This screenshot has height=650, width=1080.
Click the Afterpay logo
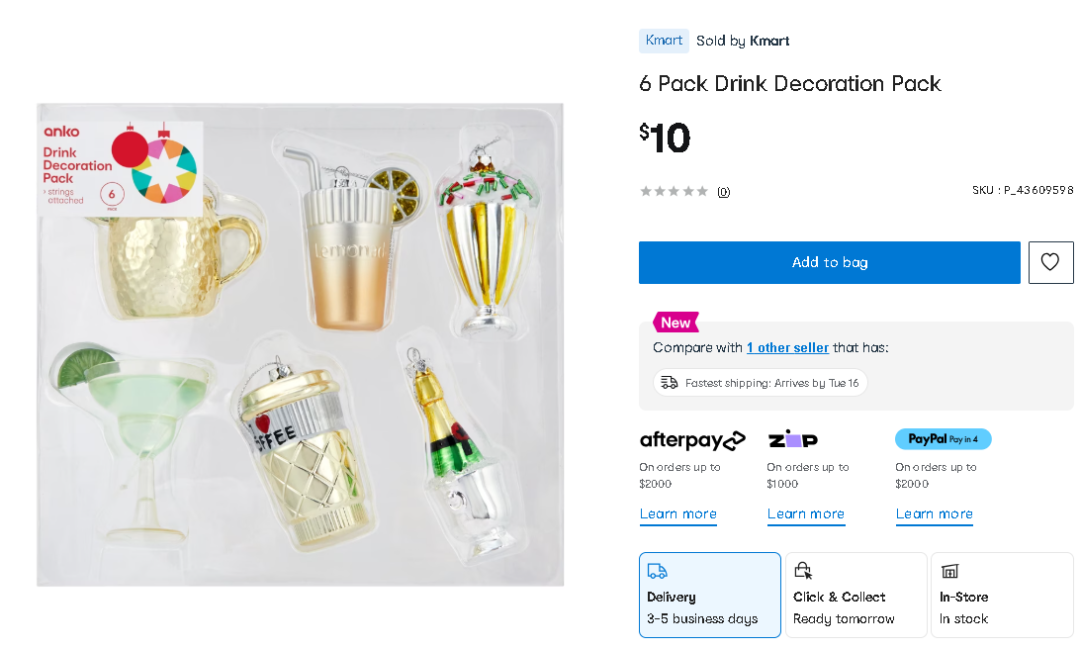pos(692,440)
